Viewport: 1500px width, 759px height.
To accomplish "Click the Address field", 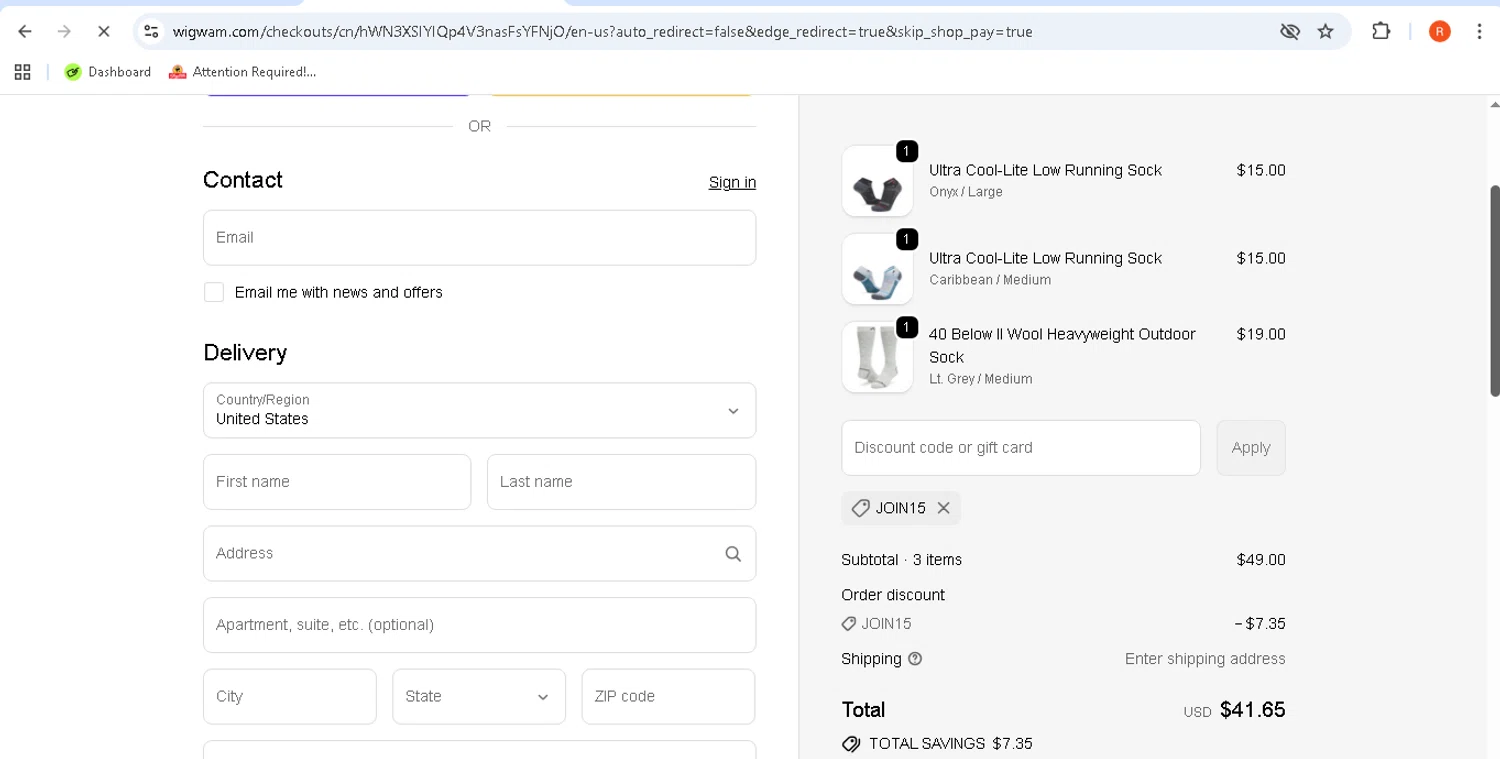I will 479,553.
